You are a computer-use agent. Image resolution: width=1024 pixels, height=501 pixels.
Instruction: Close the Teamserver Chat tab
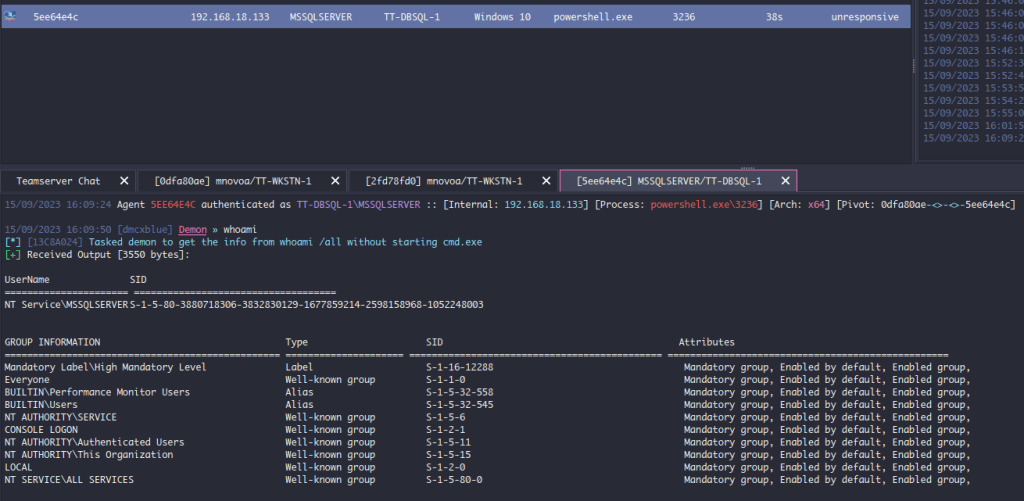tap(124, 181)
